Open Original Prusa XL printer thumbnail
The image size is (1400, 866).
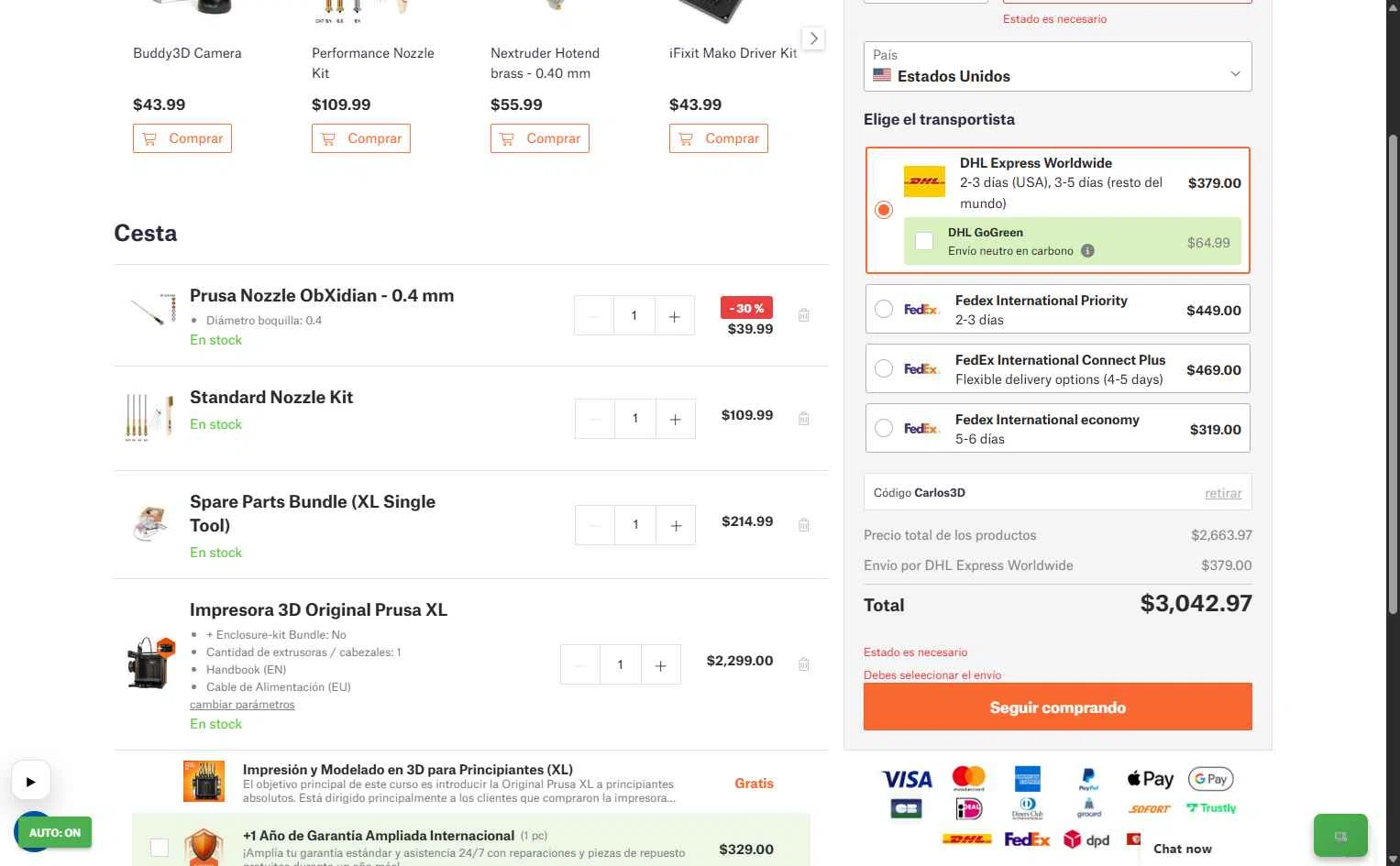pos(151,663)
